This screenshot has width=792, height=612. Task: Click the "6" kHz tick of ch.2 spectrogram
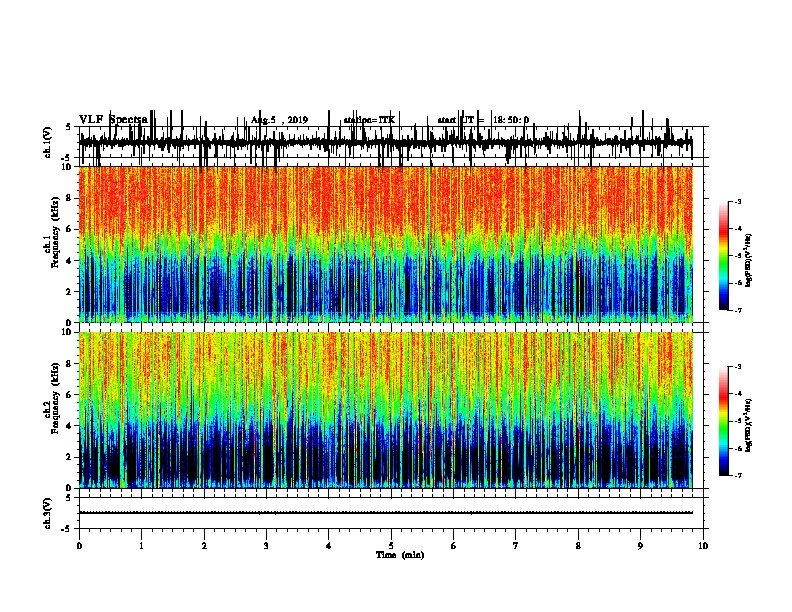point(70,395)
